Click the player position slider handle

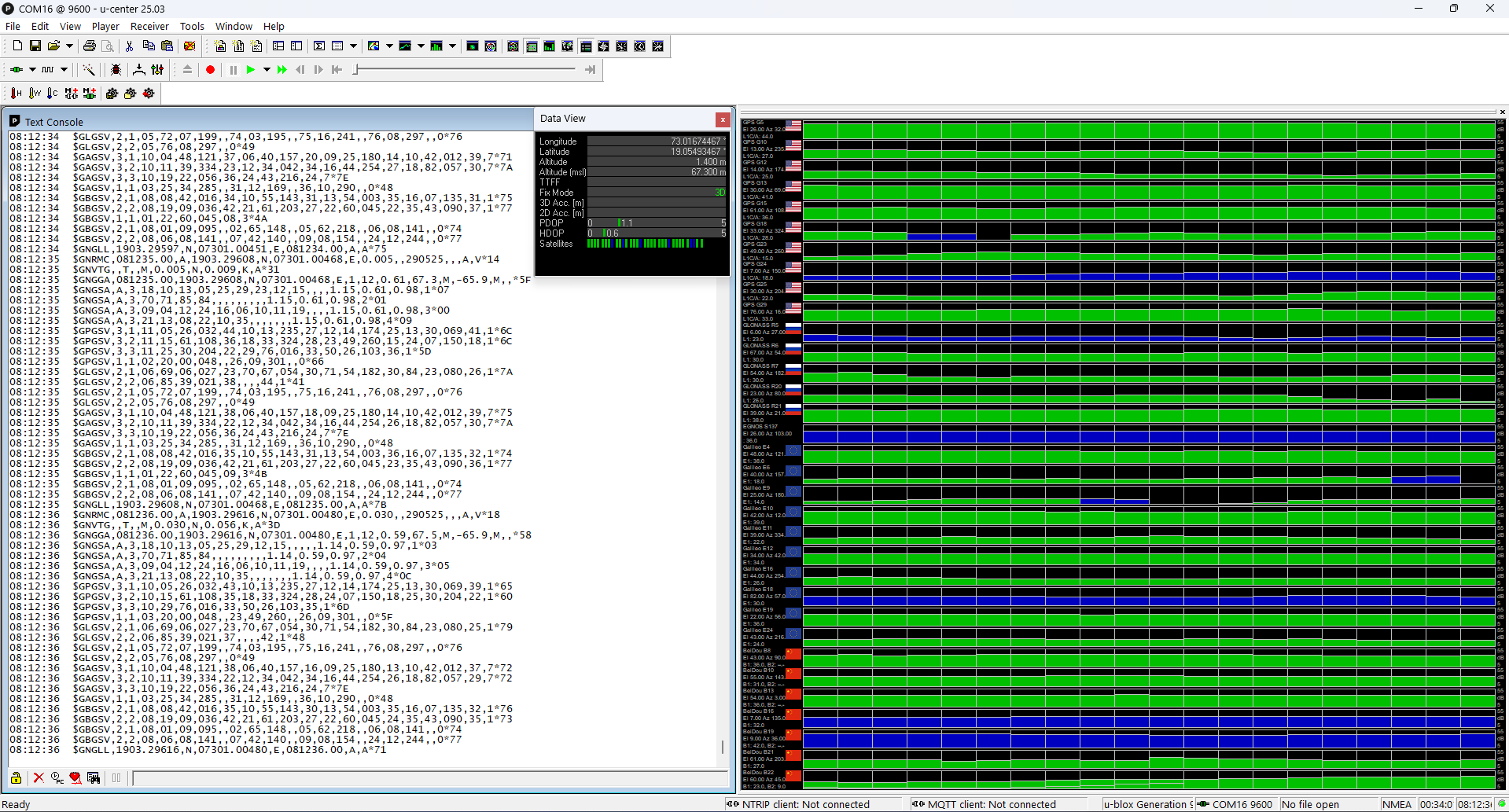click(356, 70)
